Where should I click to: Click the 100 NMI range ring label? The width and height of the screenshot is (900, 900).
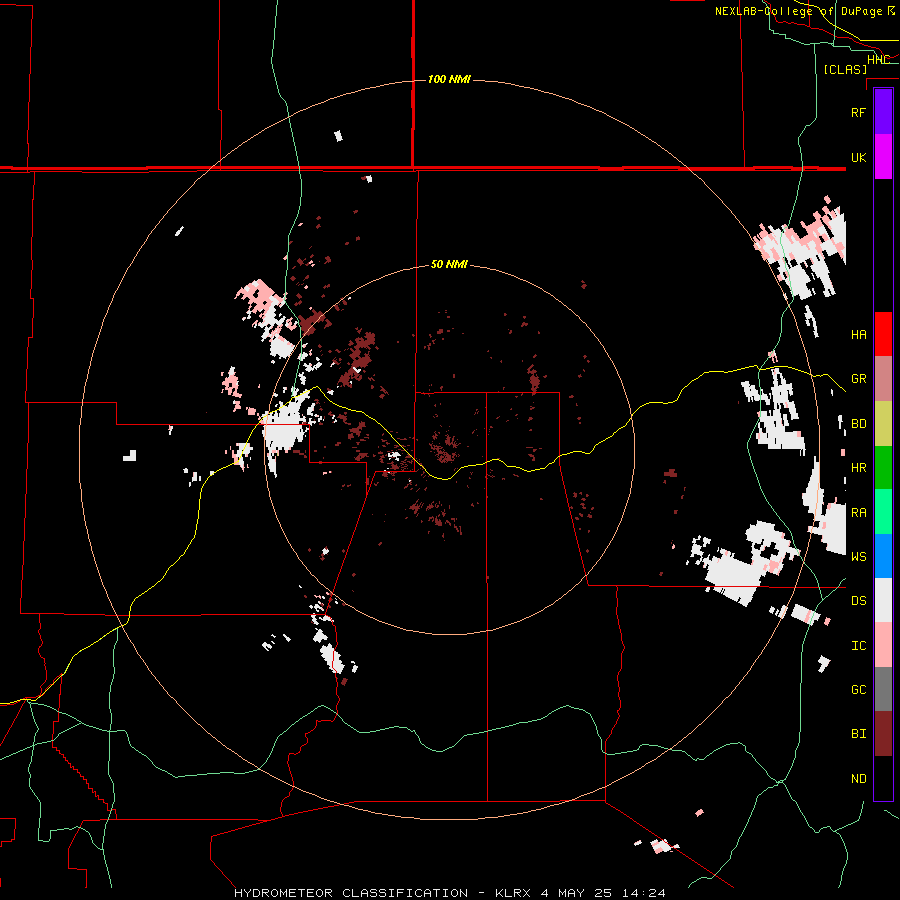point(449,79)
